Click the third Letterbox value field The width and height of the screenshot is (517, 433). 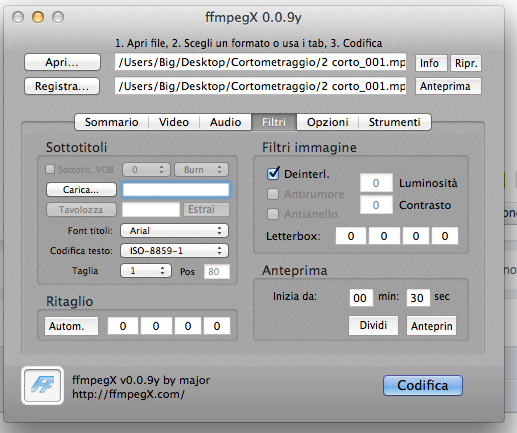[416, 236]
